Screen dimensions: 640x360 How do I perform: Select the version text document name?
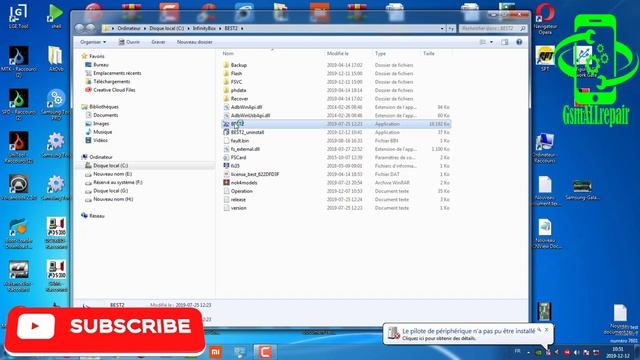[238, 208]
